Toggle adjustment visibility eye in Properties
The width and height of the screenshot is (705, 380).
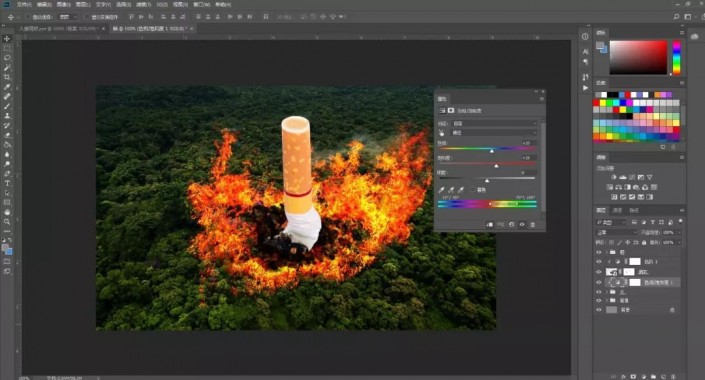click(x=522, y=224)
